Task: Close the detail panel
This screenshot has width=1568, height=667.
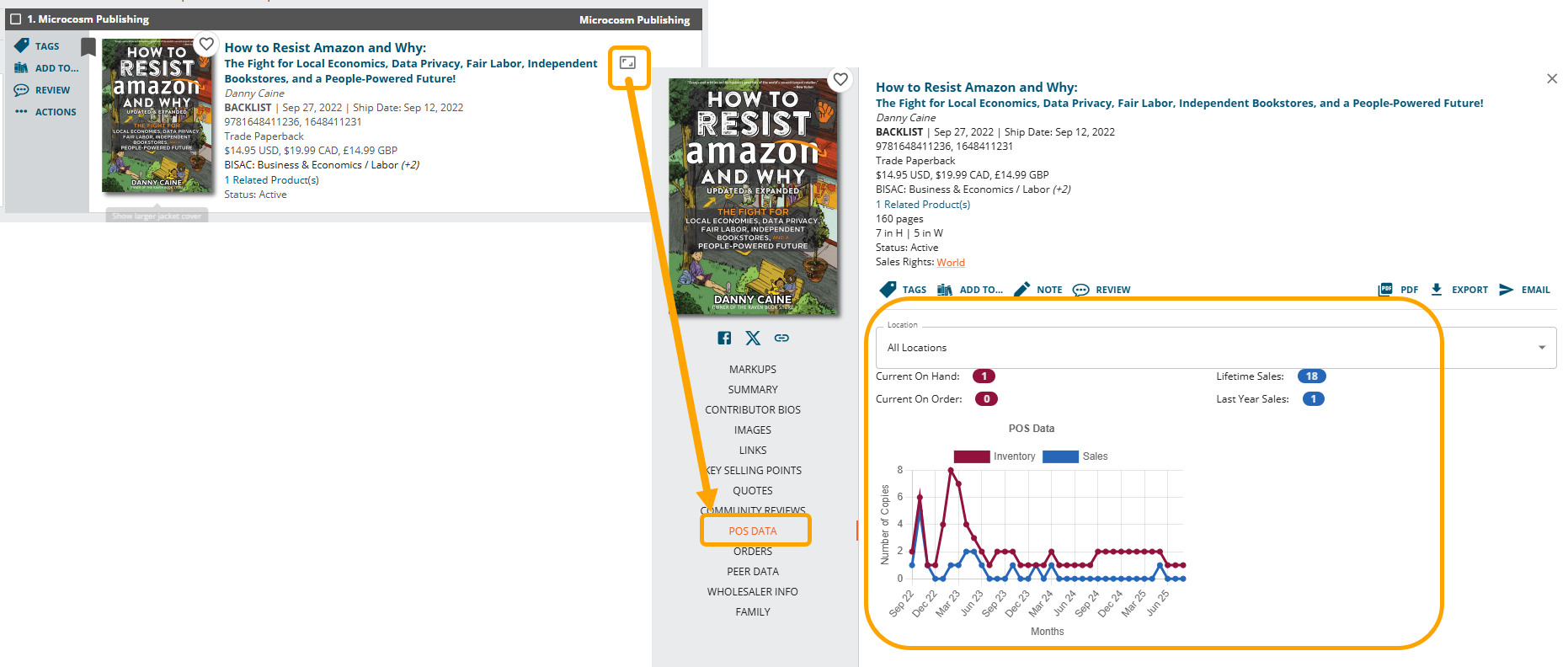Action: pos(1552,78)
